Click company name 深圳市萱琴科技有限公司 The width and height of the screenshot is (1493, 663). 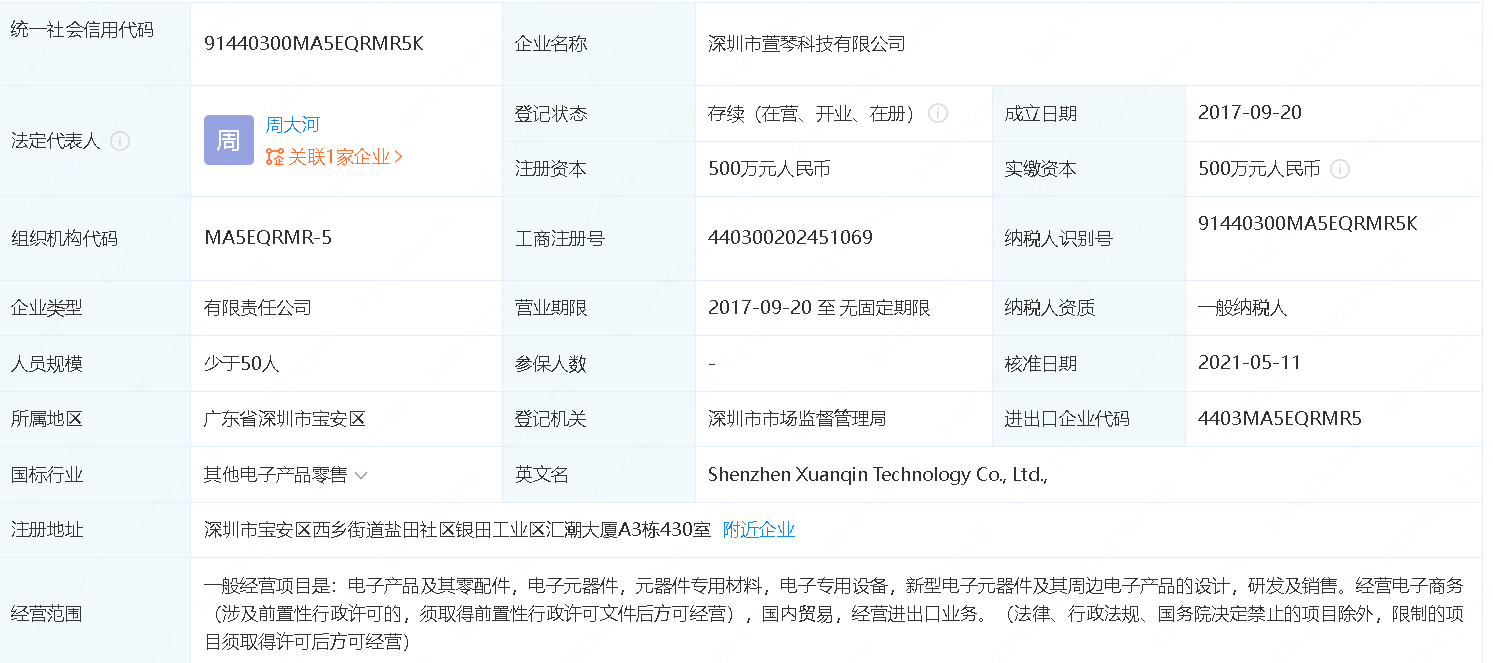click(x=806, y=44)
